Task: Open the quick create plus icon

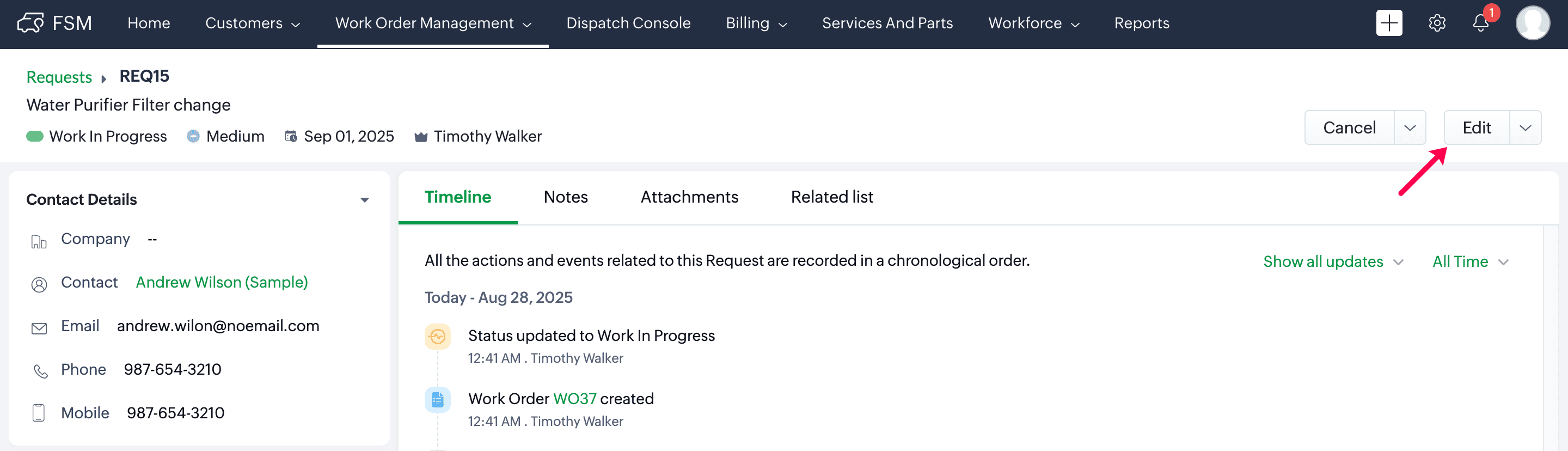Action: tap(1389, 23)
